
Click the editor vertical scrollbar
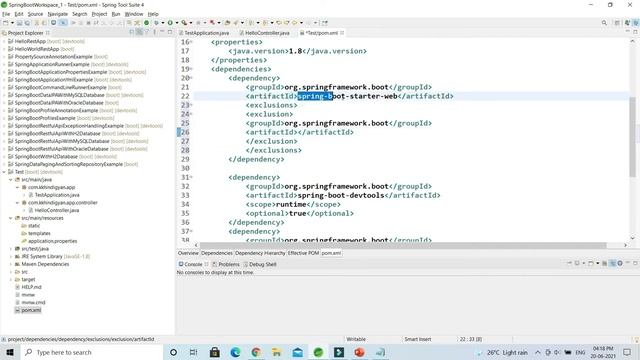[632, 137]
